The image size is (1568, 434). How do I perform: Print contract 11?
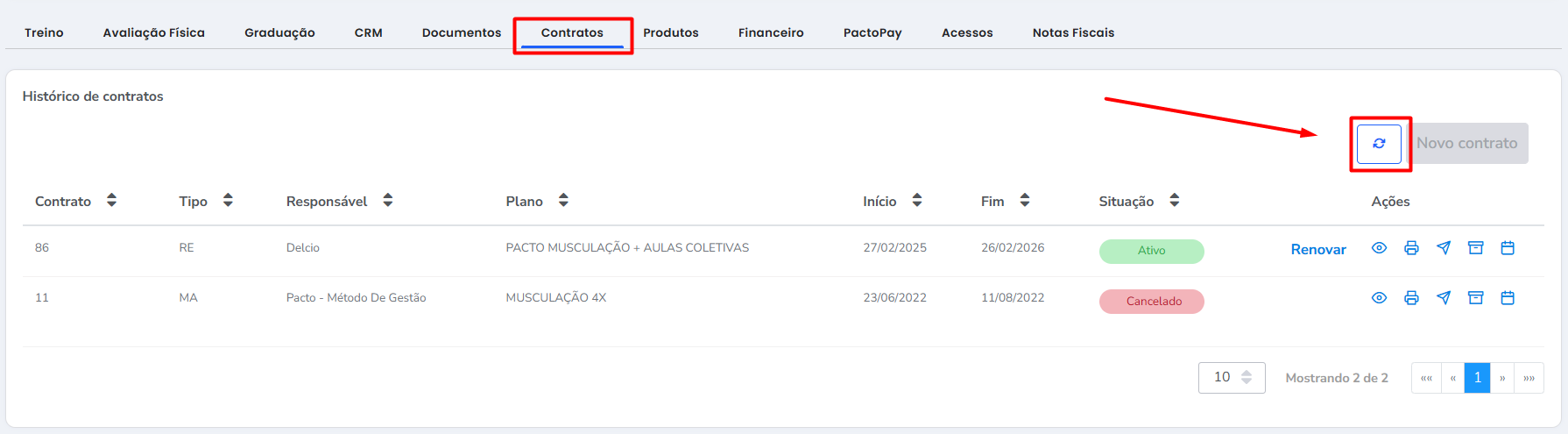(x=1411, y=298)
